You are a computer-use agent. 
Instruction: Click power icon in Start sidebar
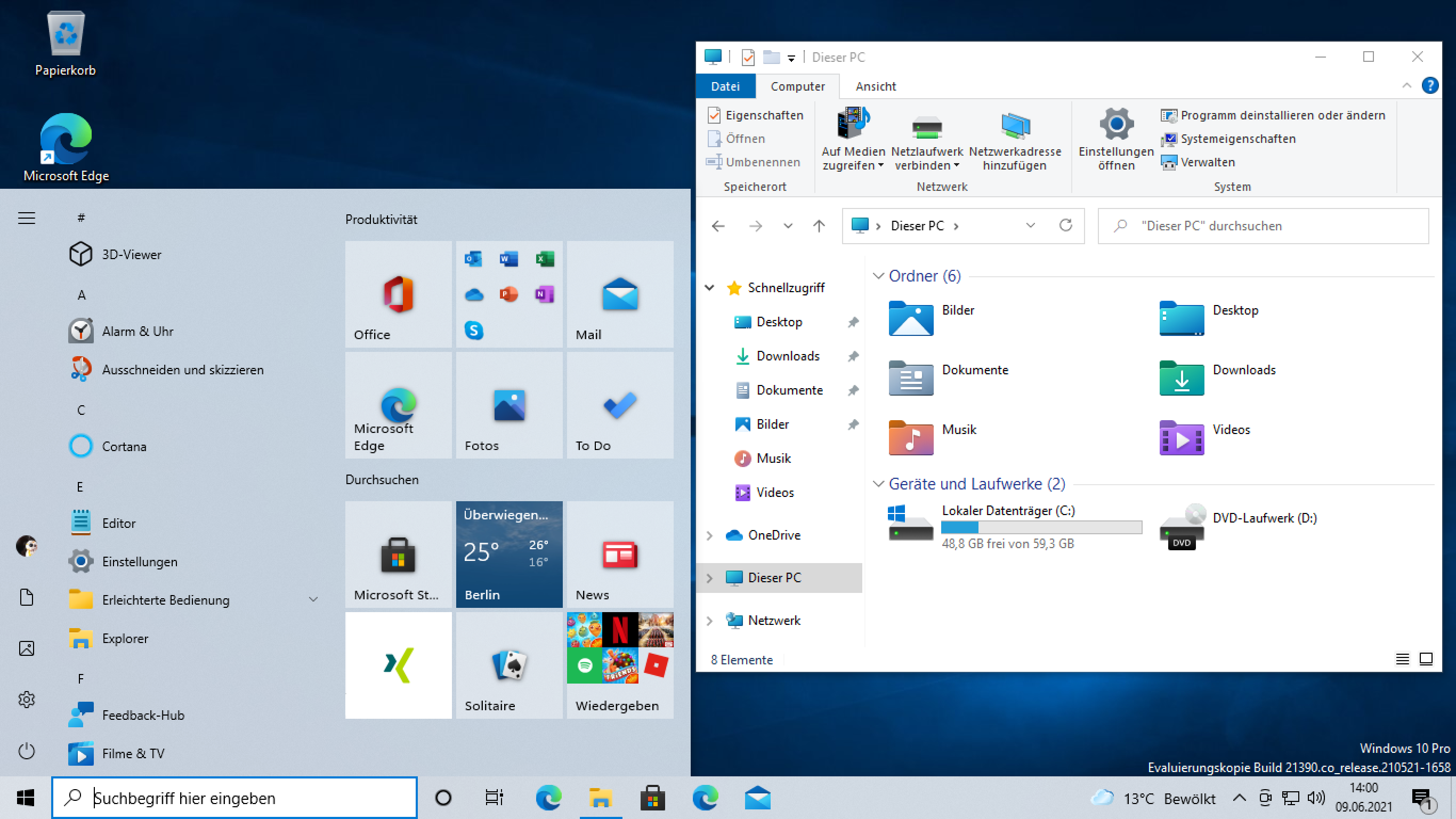pos(27,751)
